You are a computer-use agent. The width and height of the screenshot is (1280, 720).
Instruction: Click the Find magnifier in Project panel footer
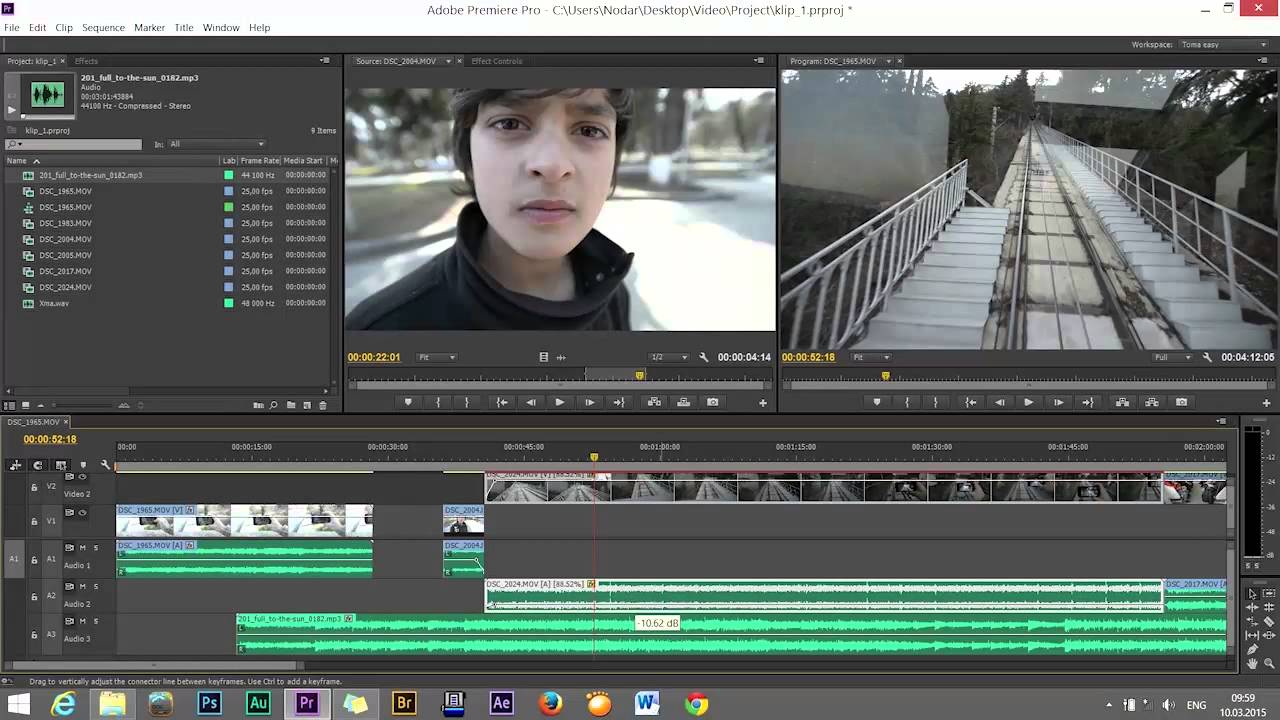pyautogui.click(x=273, y=405)
